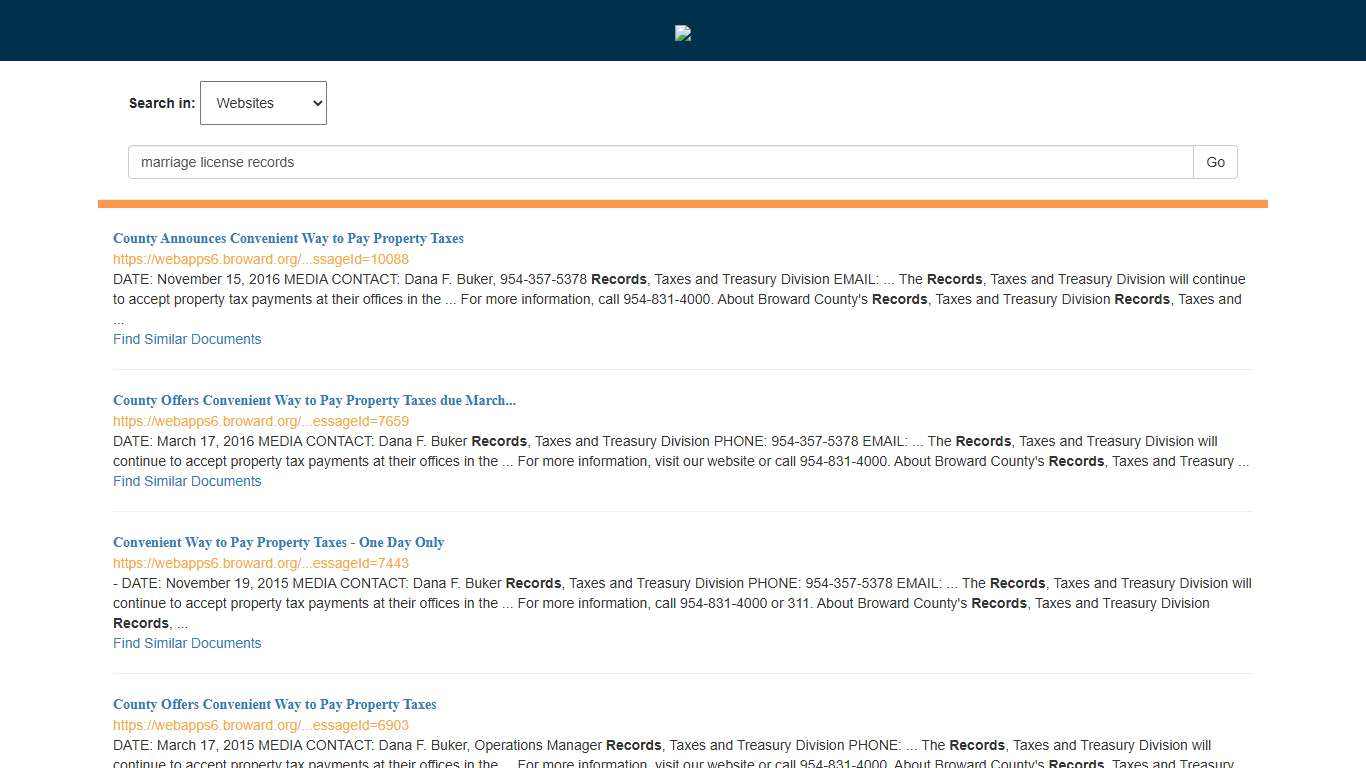Find Similar Documents for ssageId=10088 result
The height and width of the screenshot is (768, 1366).
(187, 339)
